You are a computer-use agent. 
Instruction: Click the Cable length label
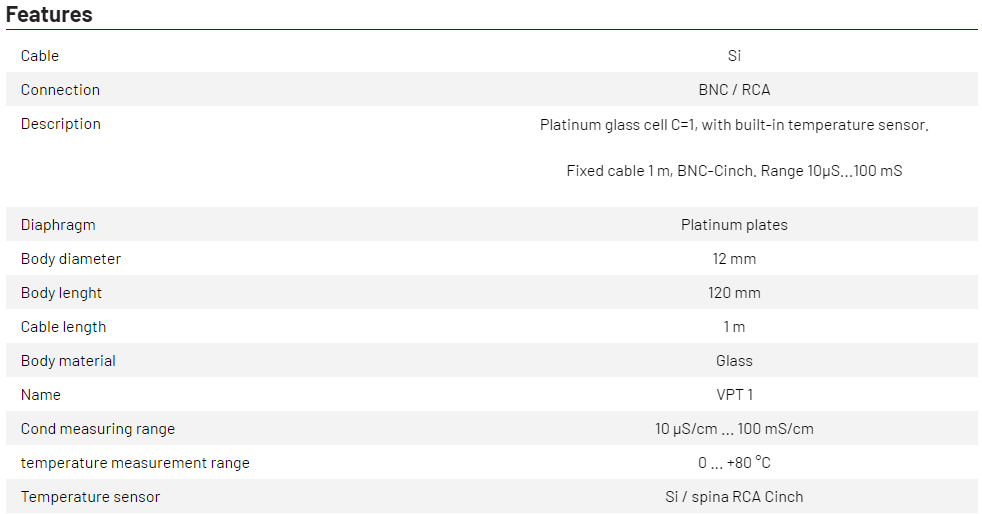pos(63,327)
